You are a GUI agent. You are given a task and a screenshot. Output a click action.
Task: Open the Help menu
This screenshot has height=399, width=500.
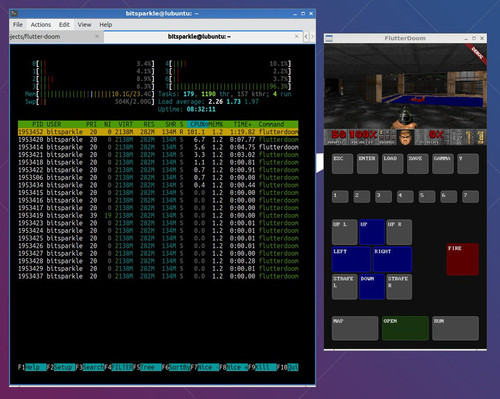[106, 25]
